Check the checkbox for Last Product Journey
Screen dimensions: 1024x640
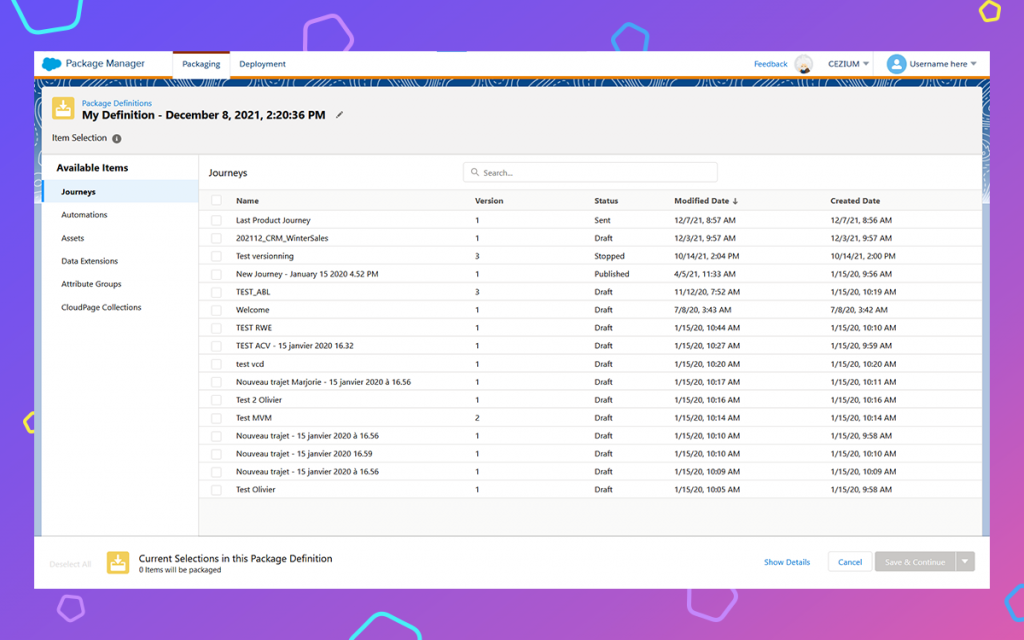[216, 219]
